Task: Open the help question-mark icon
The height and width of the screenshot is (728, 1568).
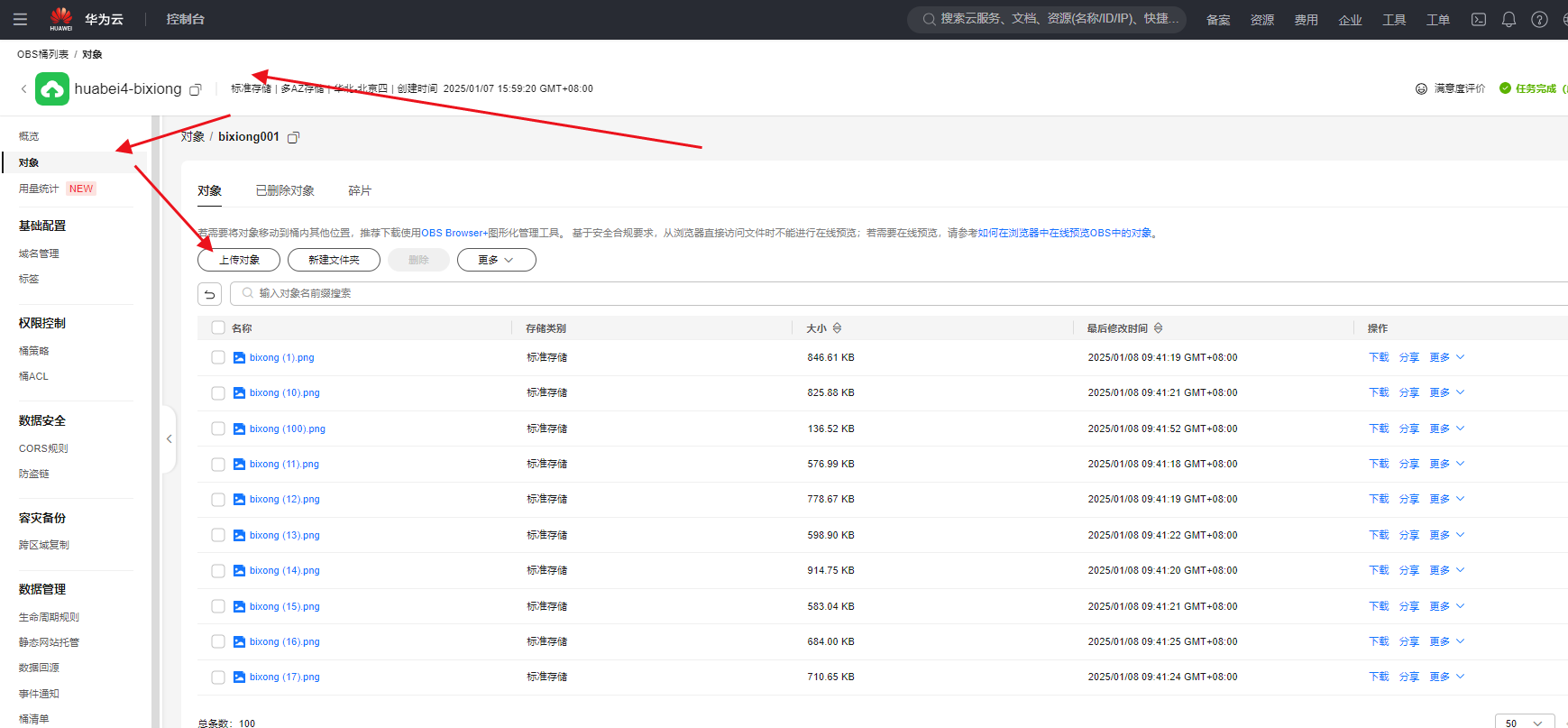Action: [1539, 19]
